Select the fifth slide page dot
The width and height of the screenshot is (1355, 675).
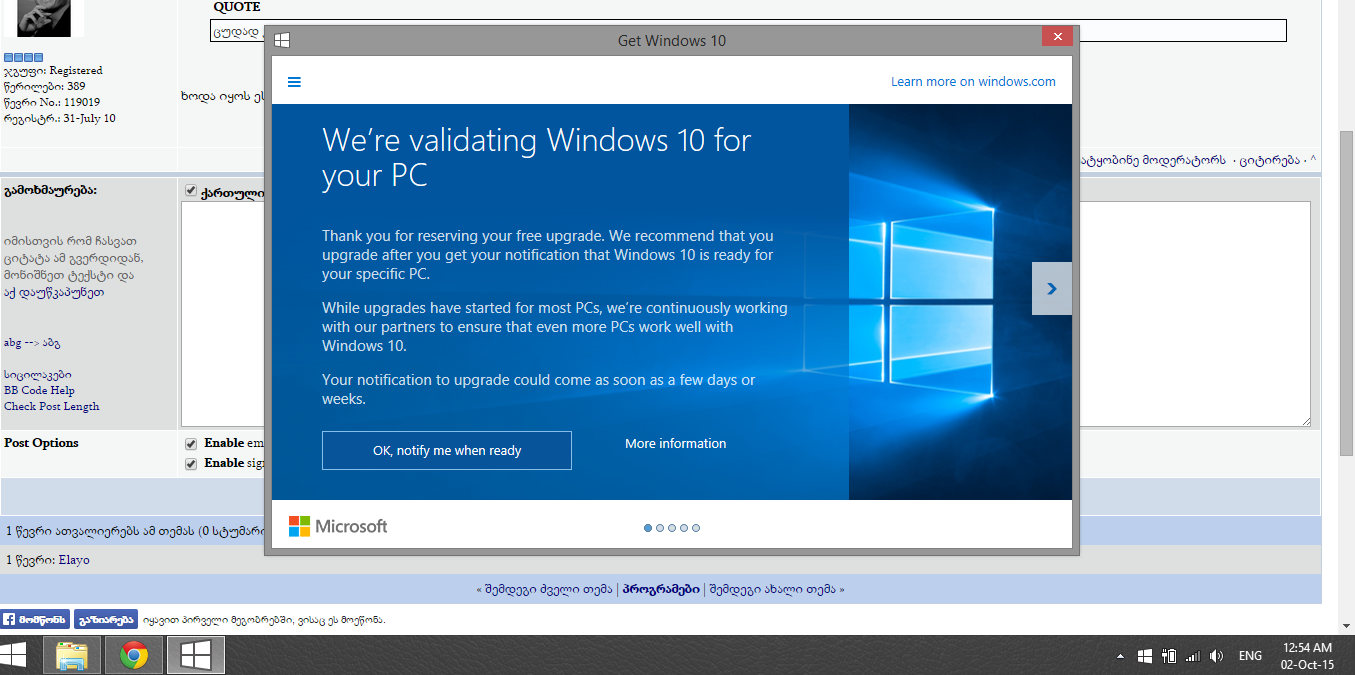(696, 527)
